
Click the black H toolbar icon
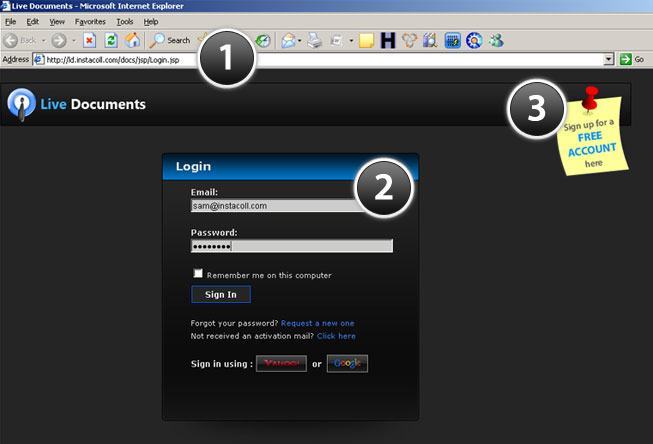point(388,40)
